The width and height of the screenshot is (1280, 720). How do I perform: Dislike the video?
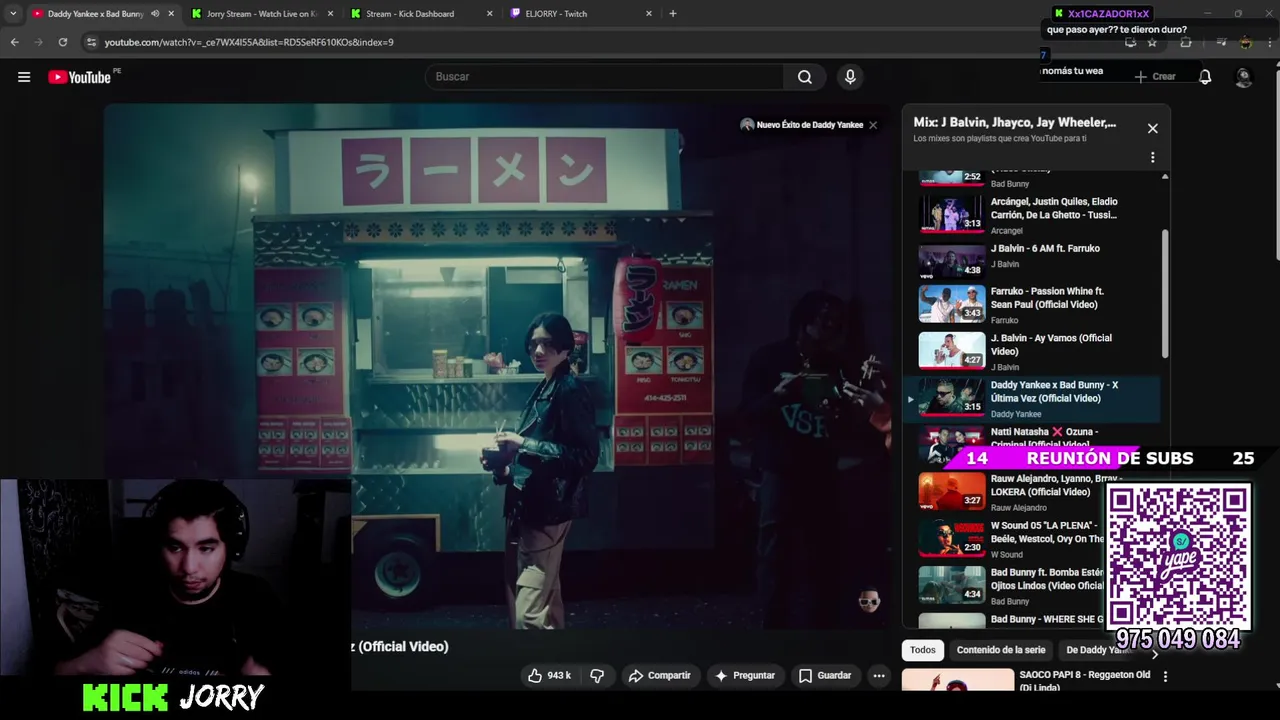click(x=597, y=676)
